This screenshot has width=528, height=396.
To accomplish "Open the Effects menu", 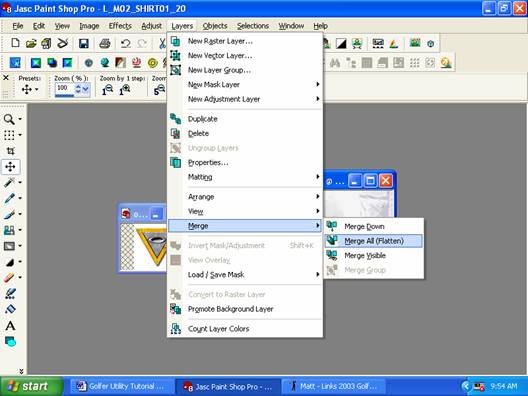I will (x=120, y=26).
